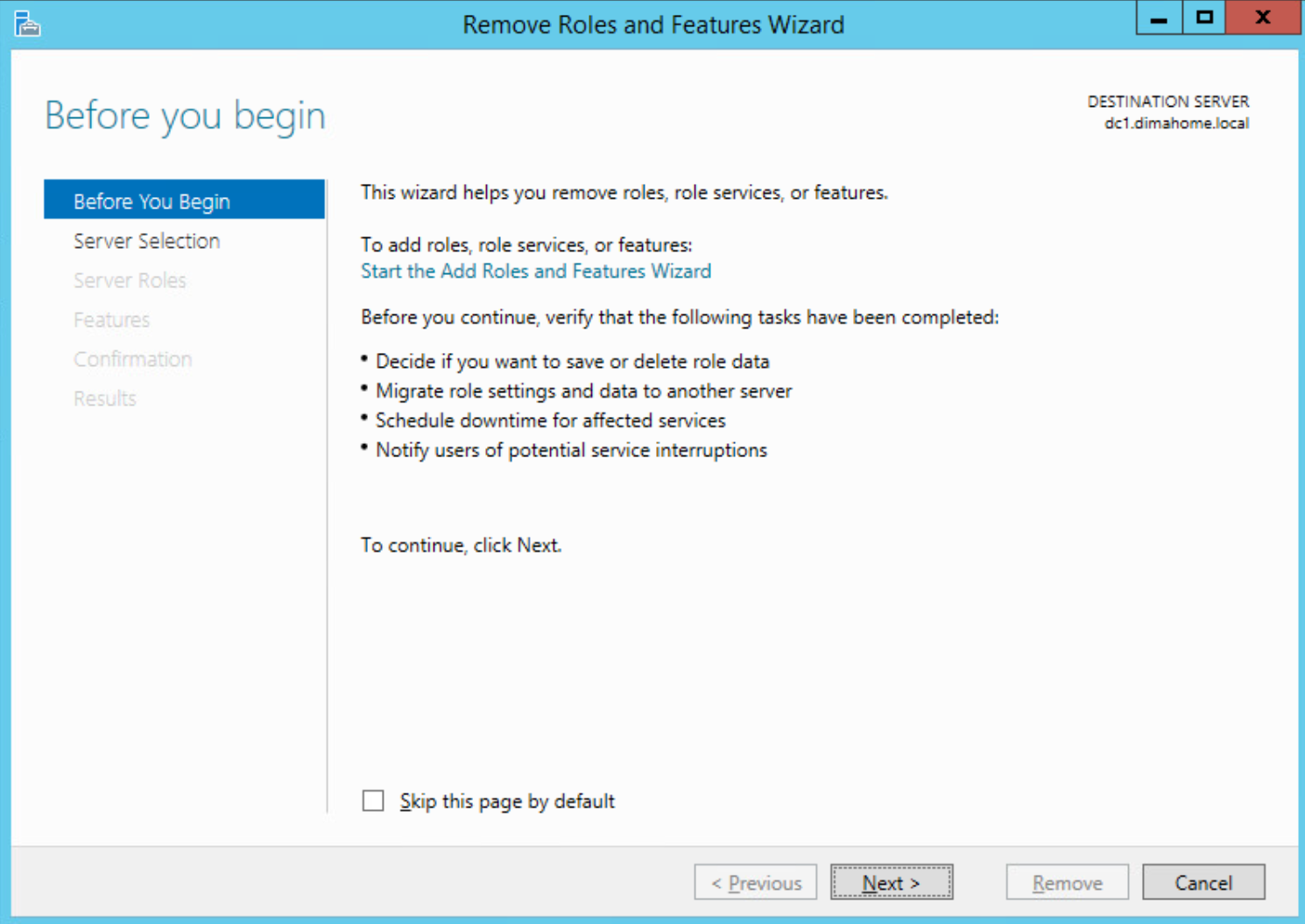Toggle the Skip this page checkbox off

tap(373, 800)
